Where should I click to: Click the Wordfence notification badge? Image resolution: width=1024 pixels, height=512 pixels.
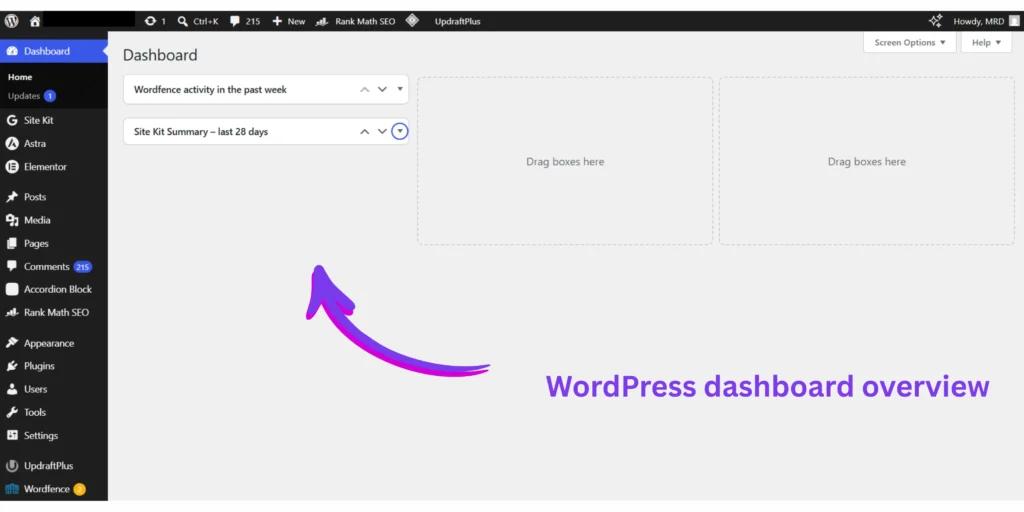(x=79, y=489)
